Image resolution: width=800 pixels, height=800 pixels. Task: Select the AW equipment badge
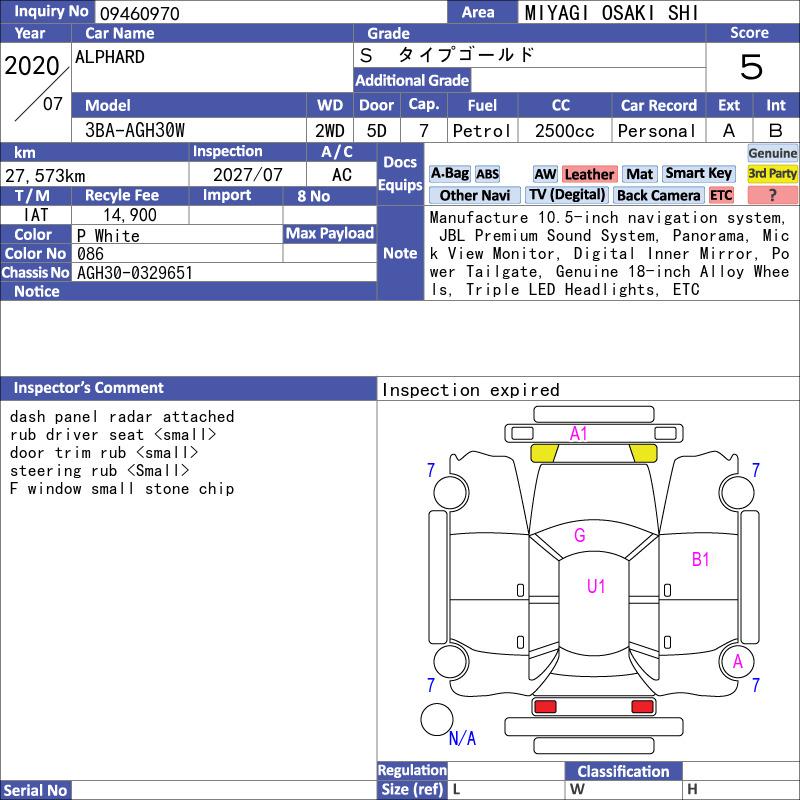tap(545, 174)
